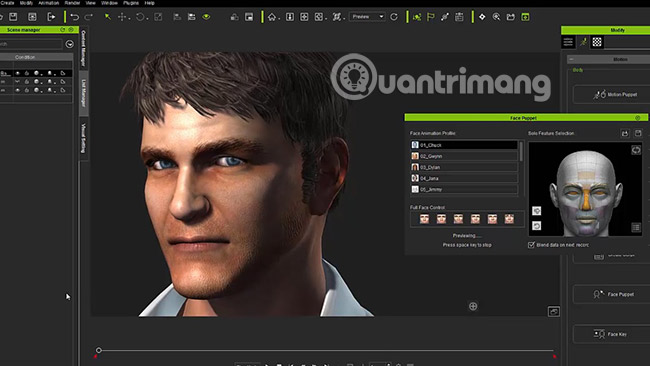This screenshot has height=366, width=650.
Task: Open the Animation menu
Action: pyautogui.click(x=49, y=3)
